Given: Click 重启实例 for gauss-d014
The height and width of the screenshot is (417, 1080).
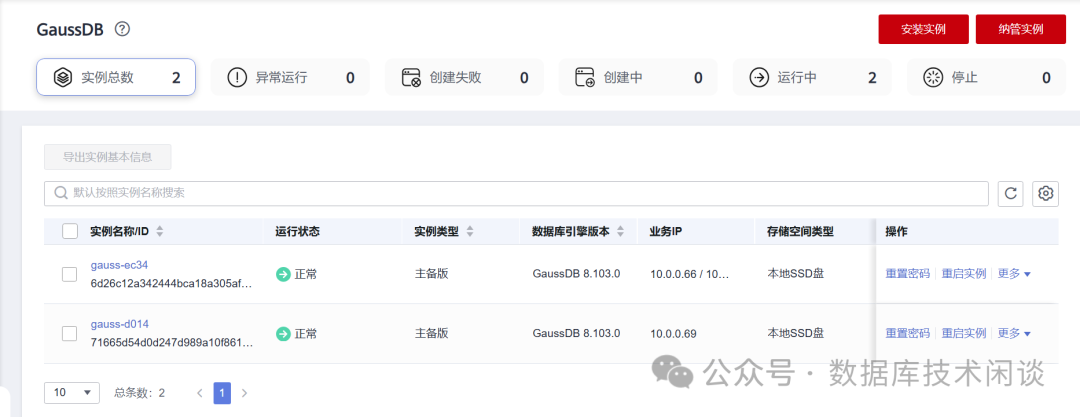Looking at the screenshot, I should 964,333.
